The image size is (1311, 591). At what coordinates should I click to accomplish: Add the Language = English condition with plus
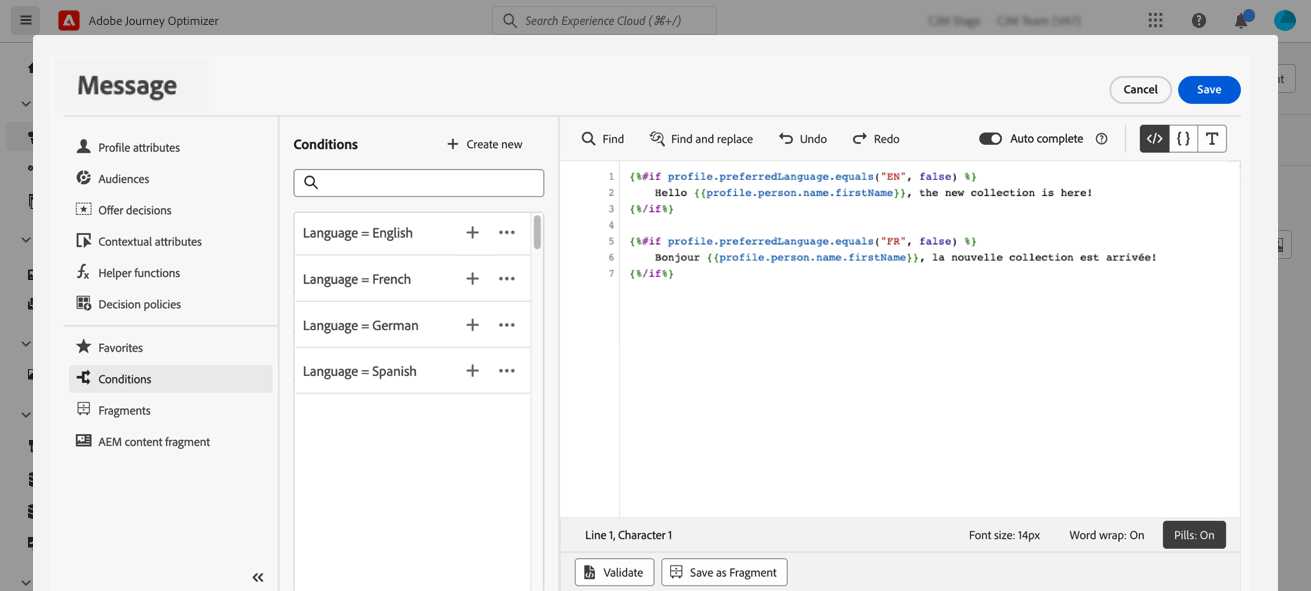coord(472,233)
